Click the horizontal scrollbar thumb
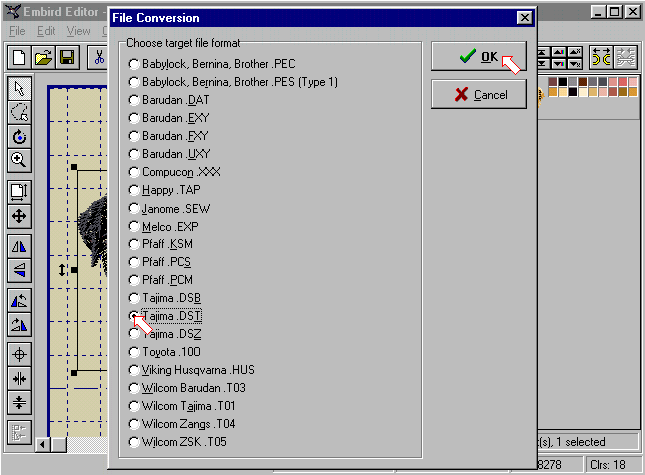Screen dimensions: 645x475 (x=59, y=444)
